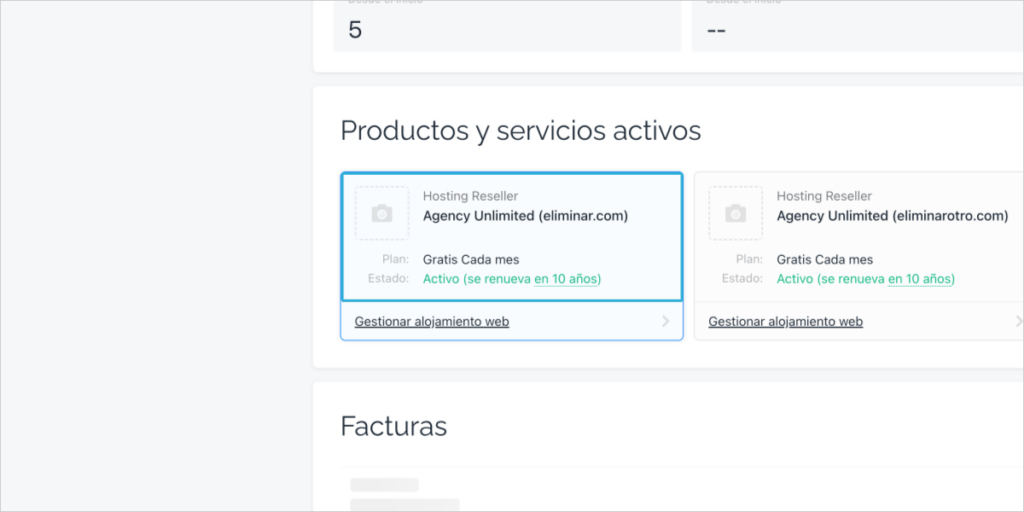The height and width of the screenshot is (512, 1024).
Task: Click the Hosting Reseller label in eliminar.com card
Action: tap(471, 196)
